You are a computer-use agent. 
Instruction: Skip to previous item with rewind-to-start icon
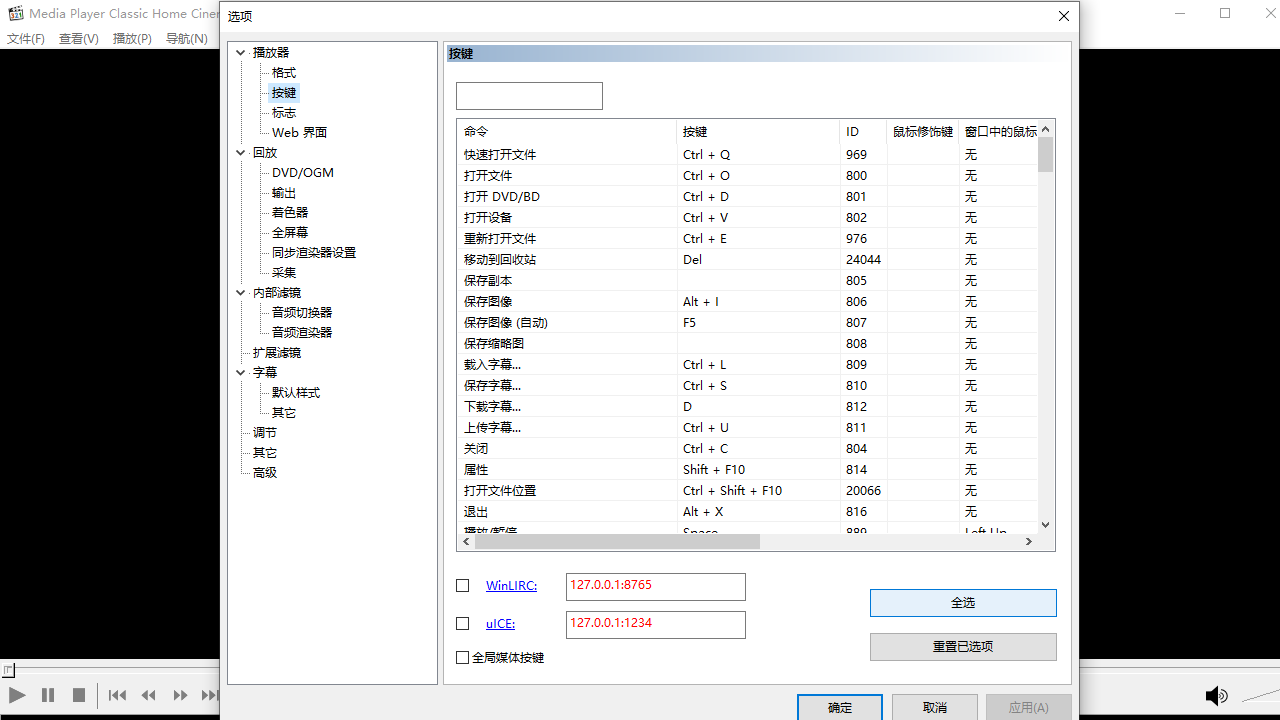[116, 695]
